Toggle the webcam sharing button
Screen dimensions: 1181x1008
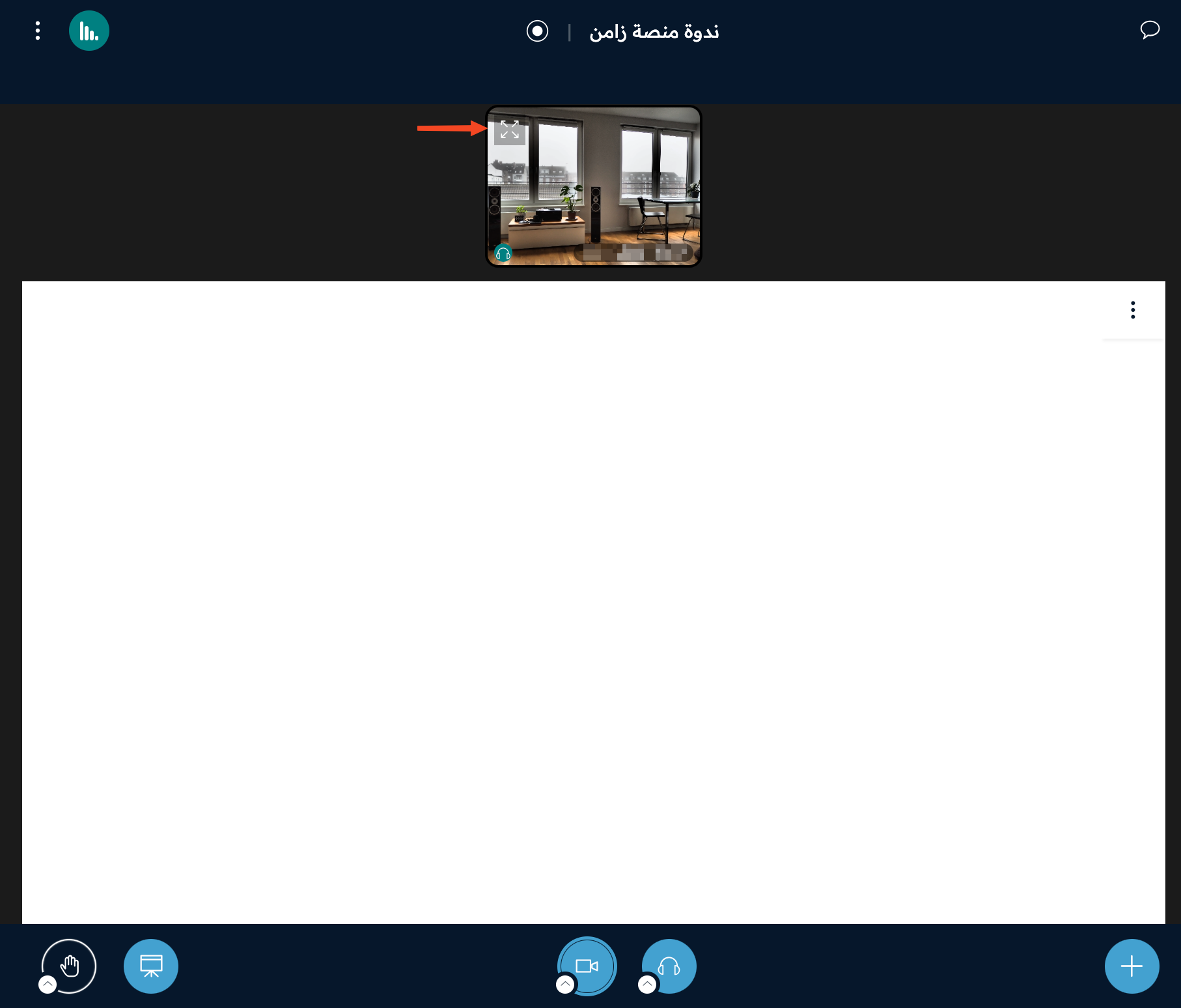pyautogui.click(x=587, y=966)
